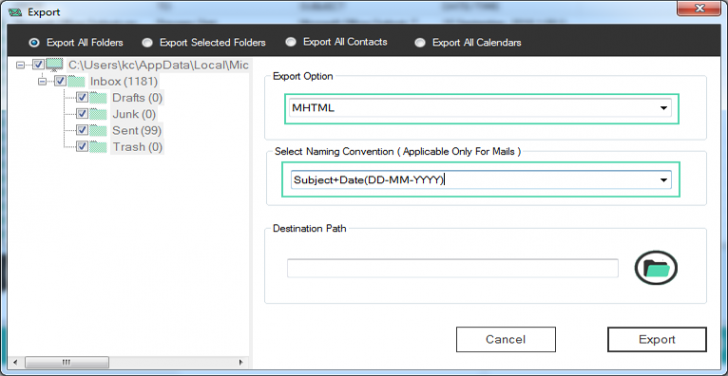Click the Export button
This screenshot has height=376, width=728.
click(x=657, y=340)
